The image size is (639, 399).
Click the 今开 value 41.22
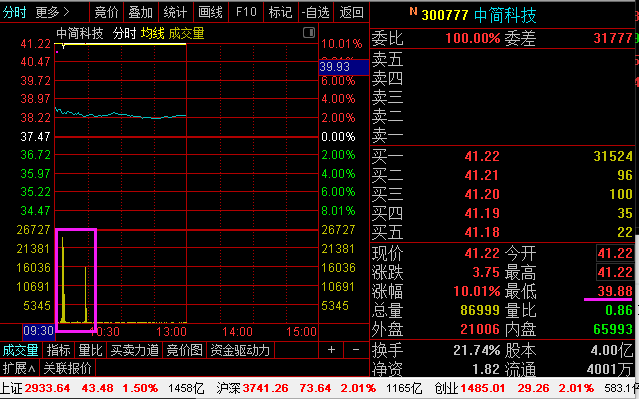point(615,254)
